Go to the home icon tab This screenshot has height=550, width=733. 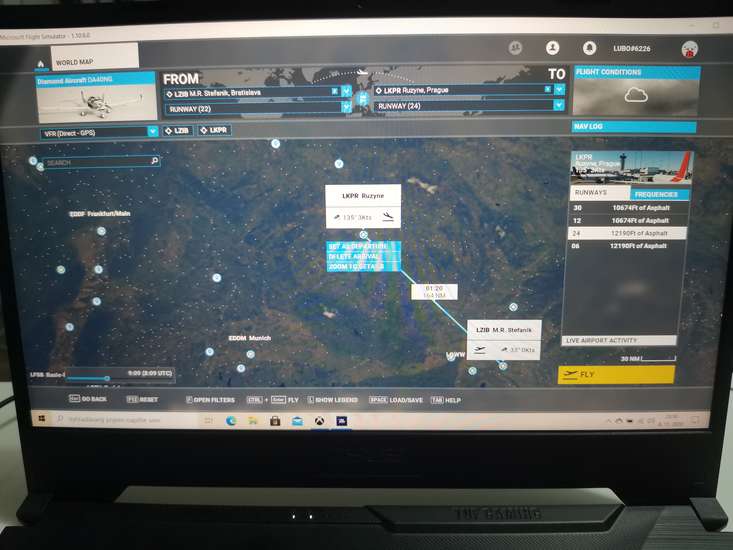pos(41,64)
